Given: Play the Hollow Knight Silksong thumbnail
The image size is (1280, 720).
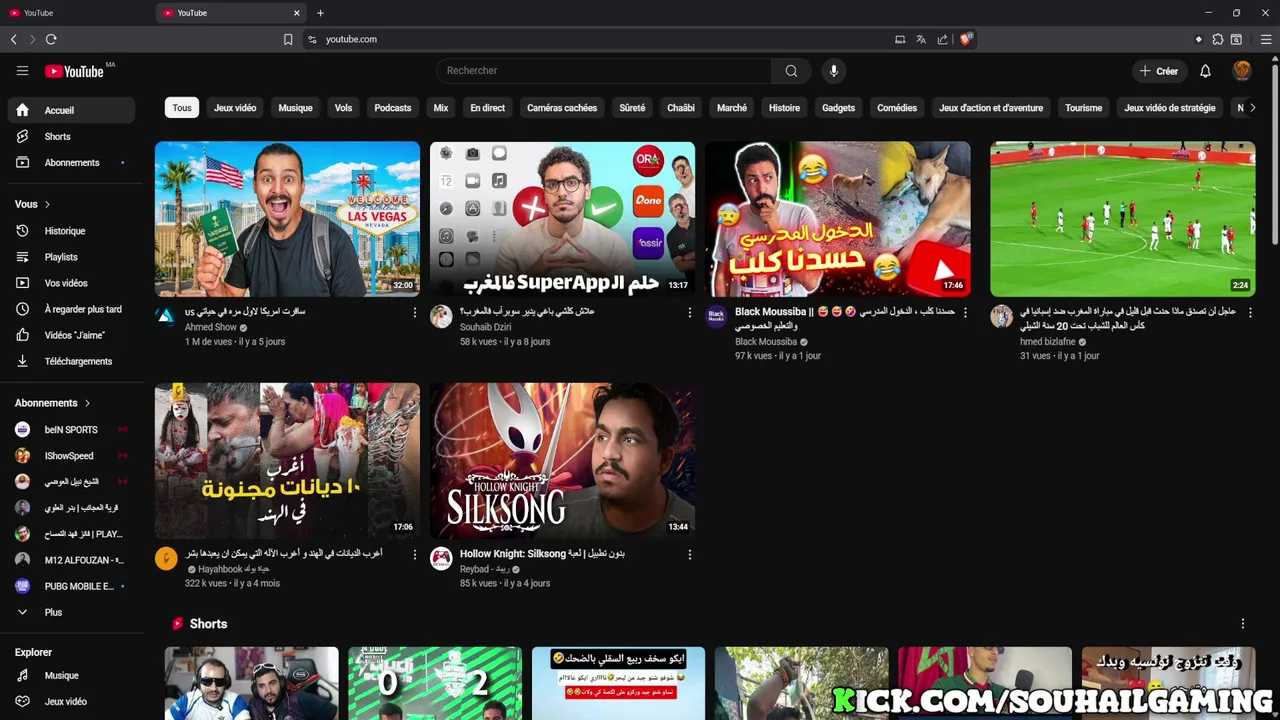Looking at the screenshot, I should pyautogui.click(x=562, y=460).
